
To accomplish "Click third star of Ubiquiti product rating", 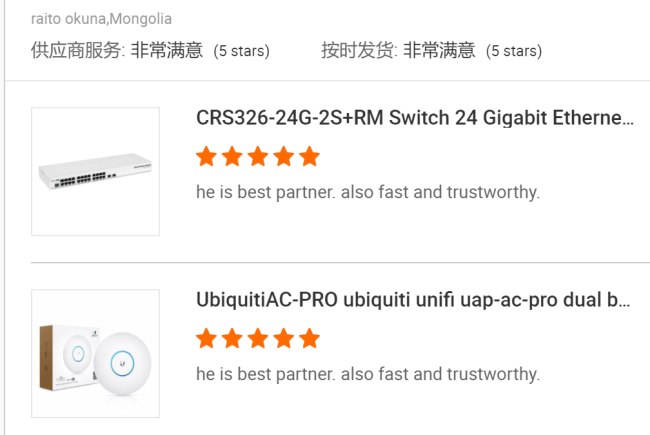I will click(x=258, y=338).
